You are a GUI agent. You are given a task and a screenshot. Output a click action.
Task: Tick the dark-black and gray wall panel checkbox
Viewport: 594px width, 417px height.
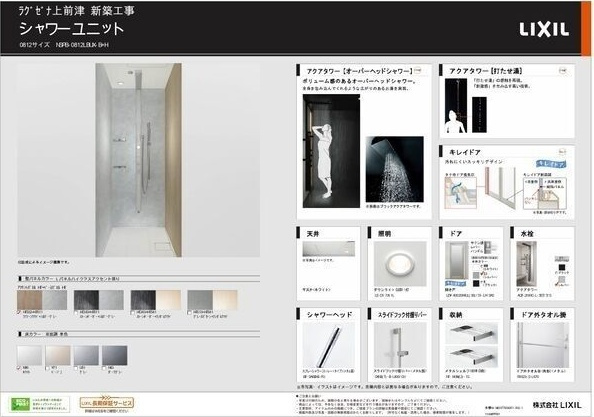pyautogui.click(x=76, y=312)
